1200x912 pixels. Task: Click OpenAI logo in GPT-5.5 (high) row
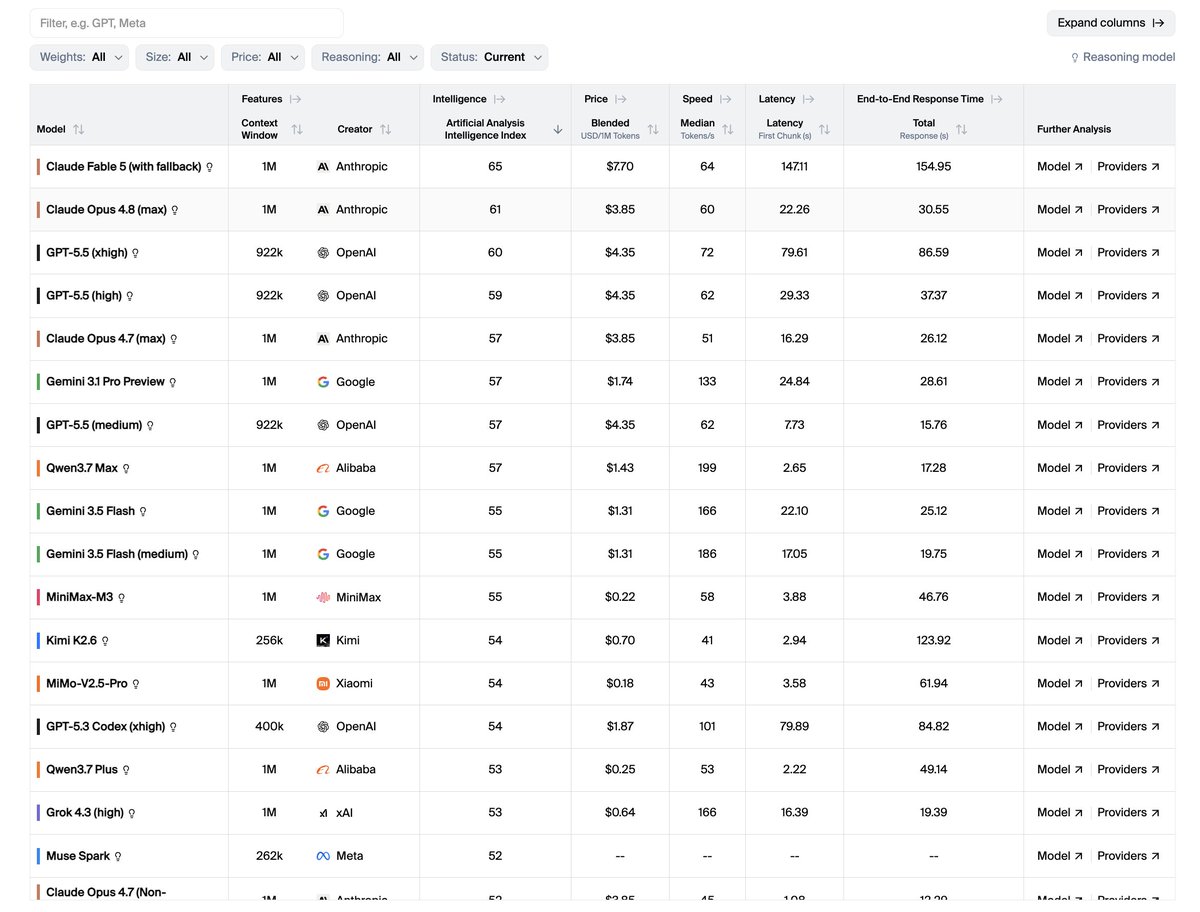[323, 296]
